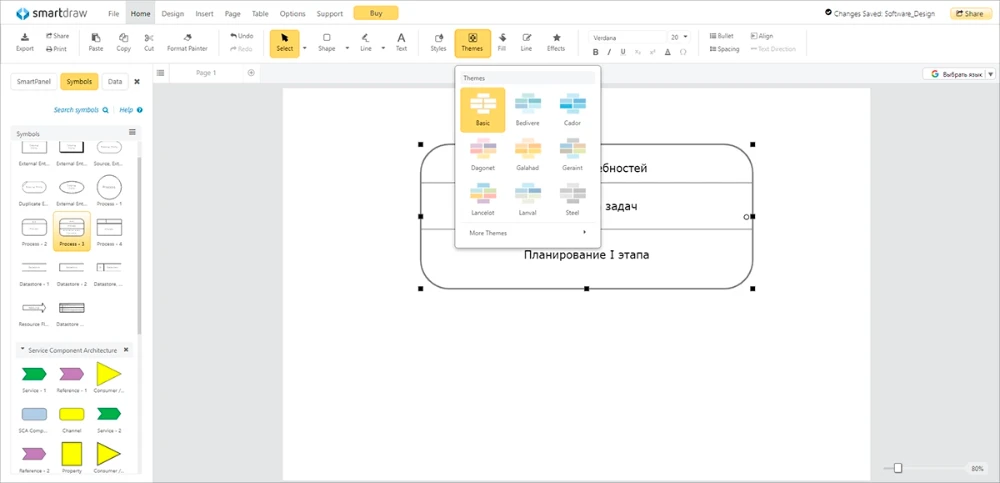Click the Search symbols link

click(81, 110)
